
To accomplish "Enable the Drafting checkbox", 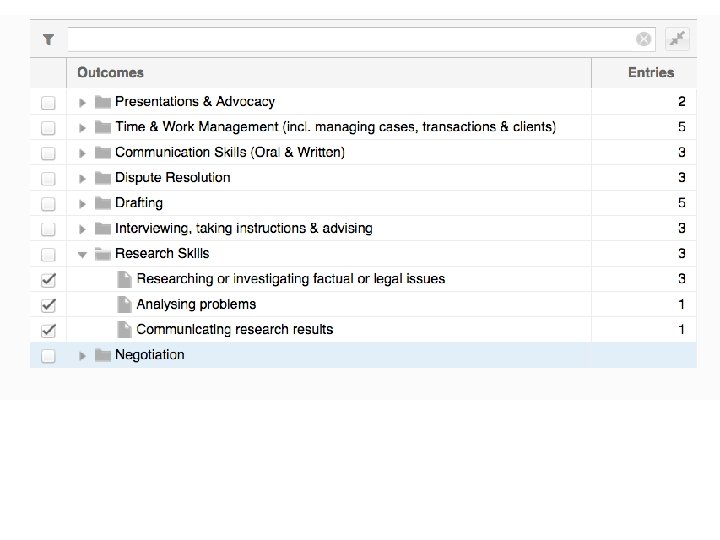I will [48, 204].
